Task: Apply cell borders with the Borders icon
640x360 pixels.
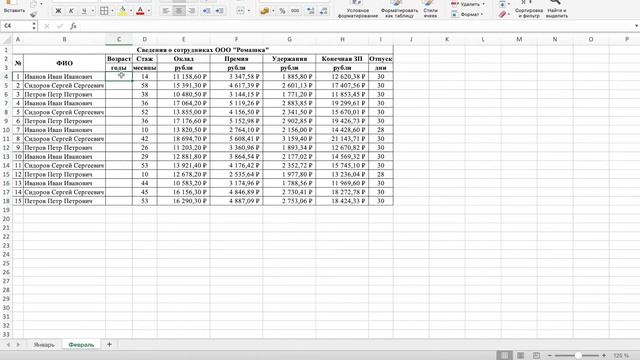Action: [104, 11]
